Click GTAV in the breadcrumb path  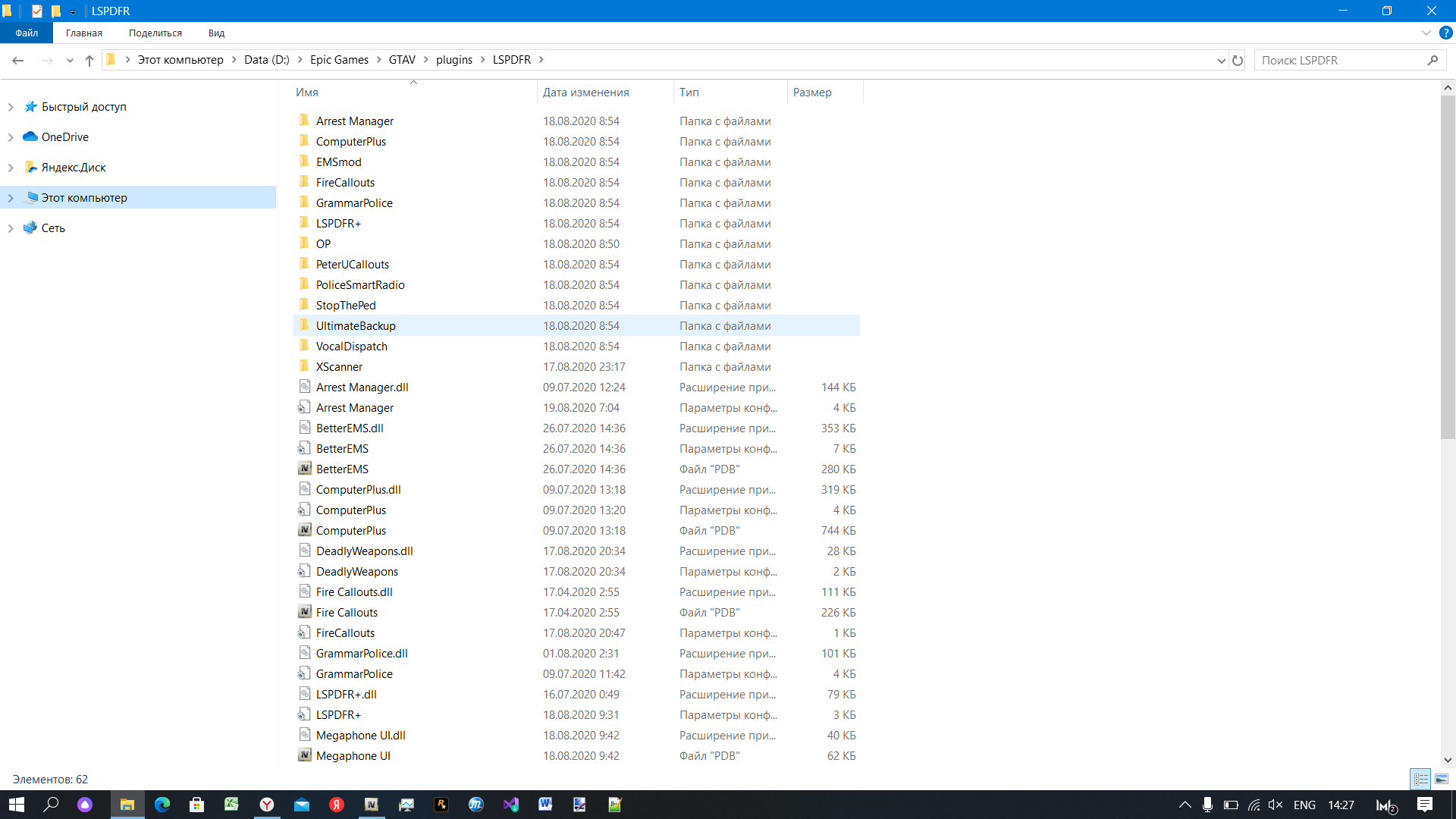pyautogui.click(x=402, y=60)
